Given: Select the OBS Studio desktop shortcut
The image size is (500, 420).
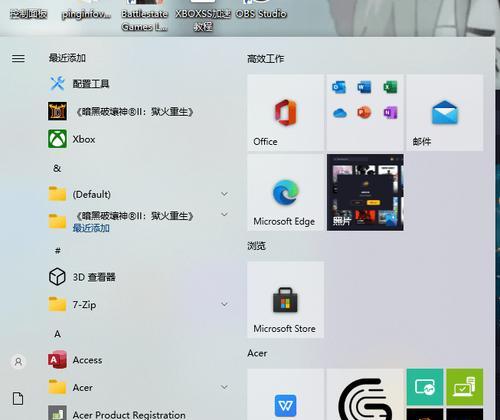Looking at the screenshot, I should coord(261,10).
